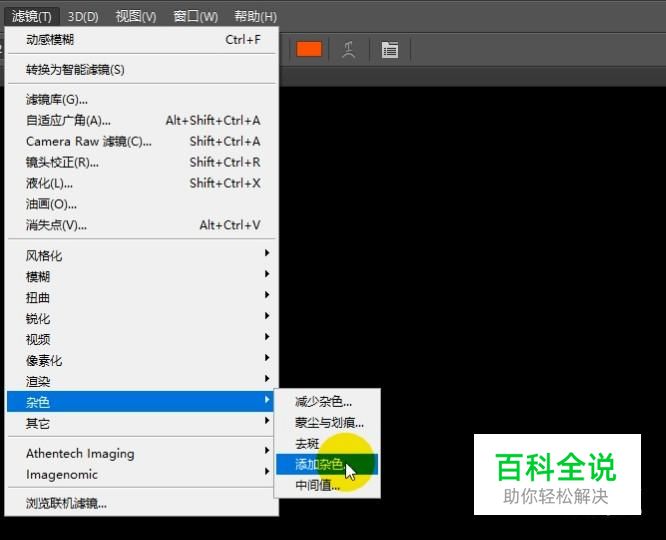Apply last filter 动感模糊
This screenshot has width=666, height=540.
coord(143,40)
